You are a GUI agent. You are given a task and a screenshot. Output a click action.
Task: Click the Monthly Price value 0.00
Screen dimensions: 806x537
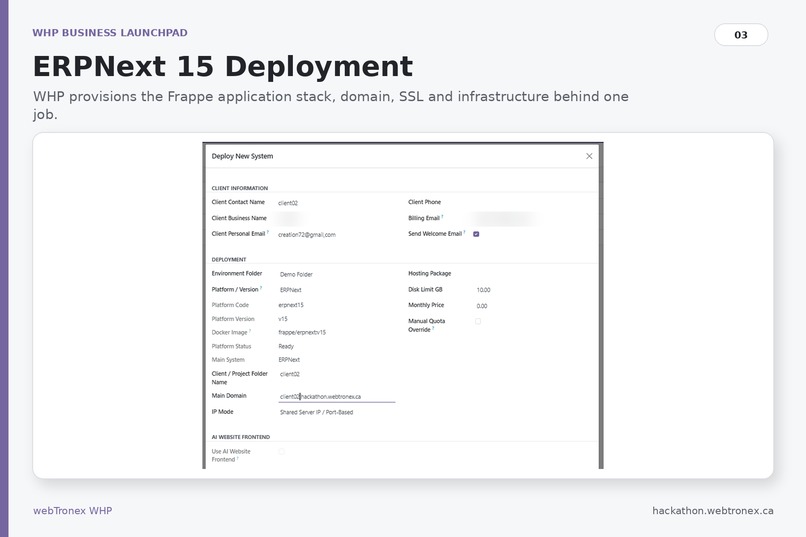(x=482, y=306)
